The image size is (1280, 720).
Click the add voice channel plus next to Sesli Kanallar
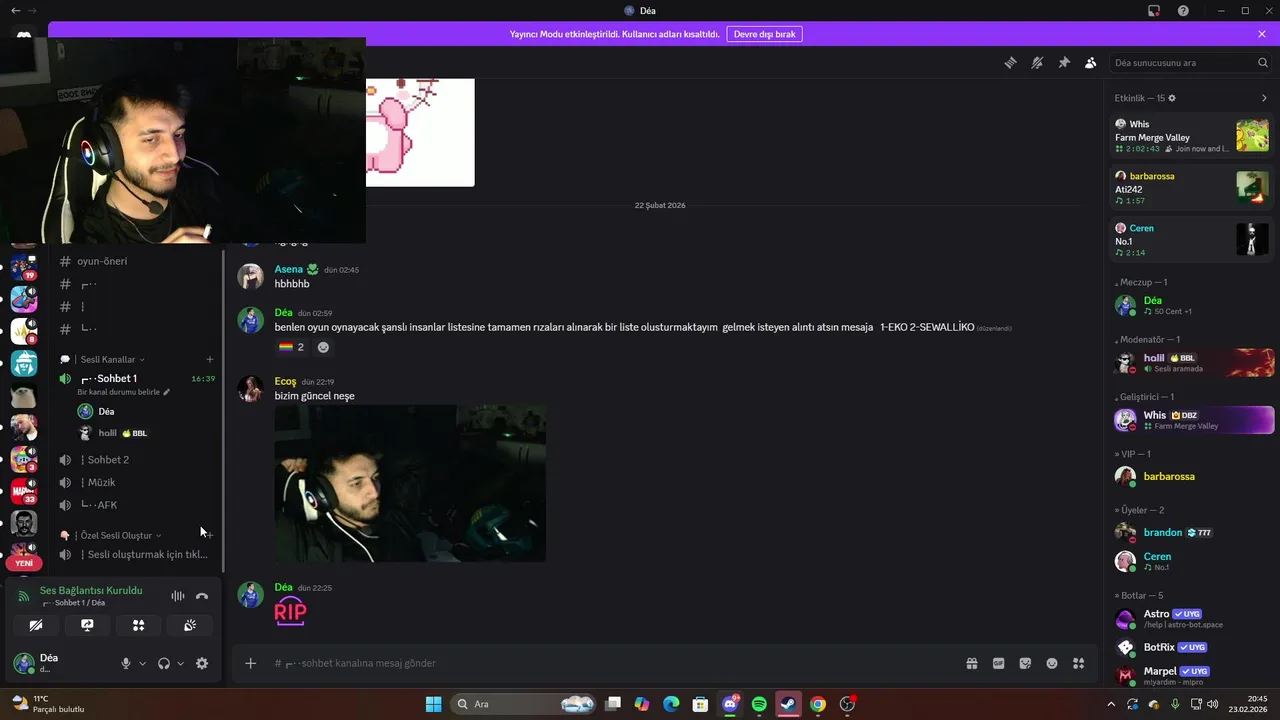[x=209, y=359]
